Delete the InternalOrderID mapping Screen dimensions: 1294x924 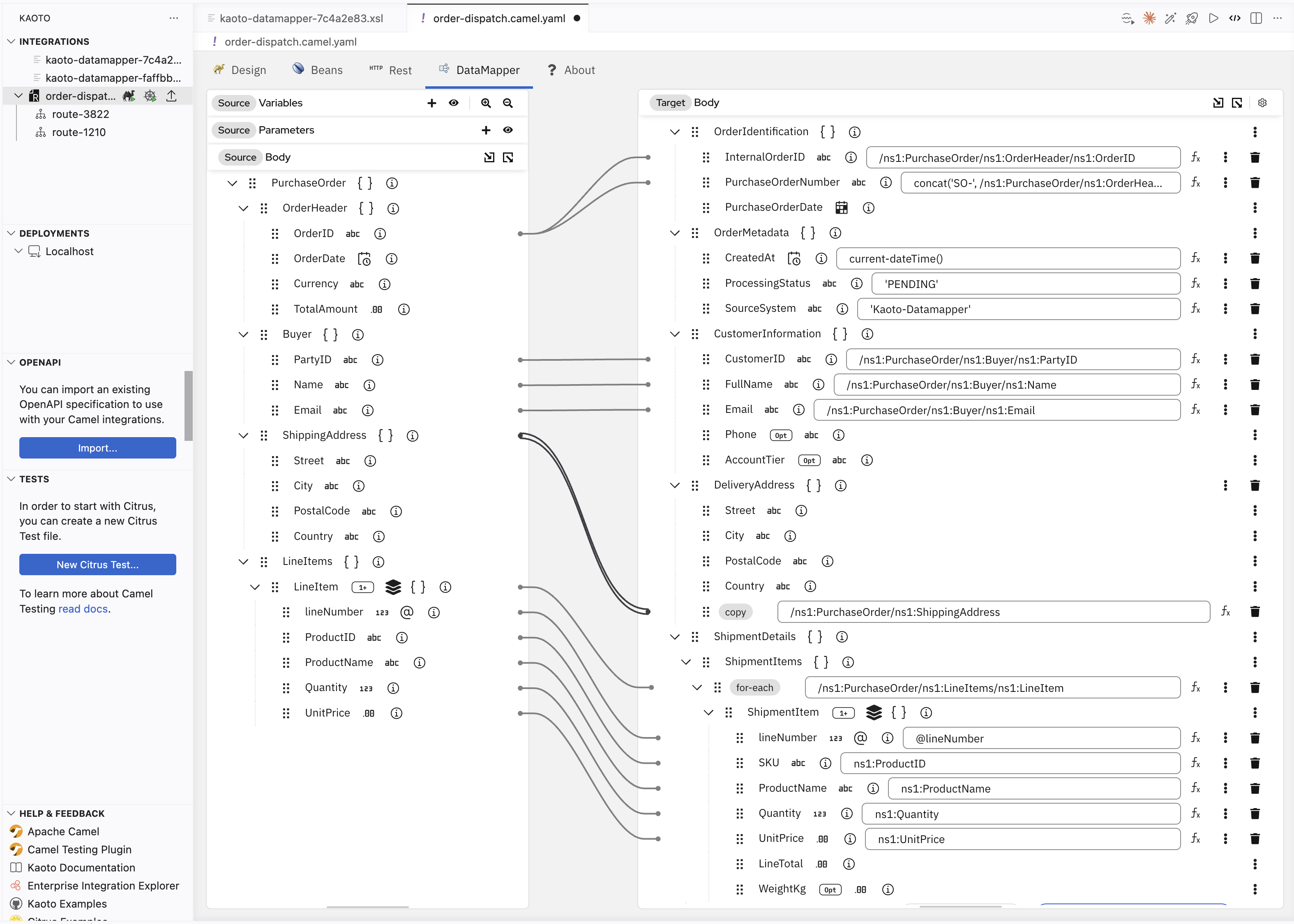tap(1255, 158)
